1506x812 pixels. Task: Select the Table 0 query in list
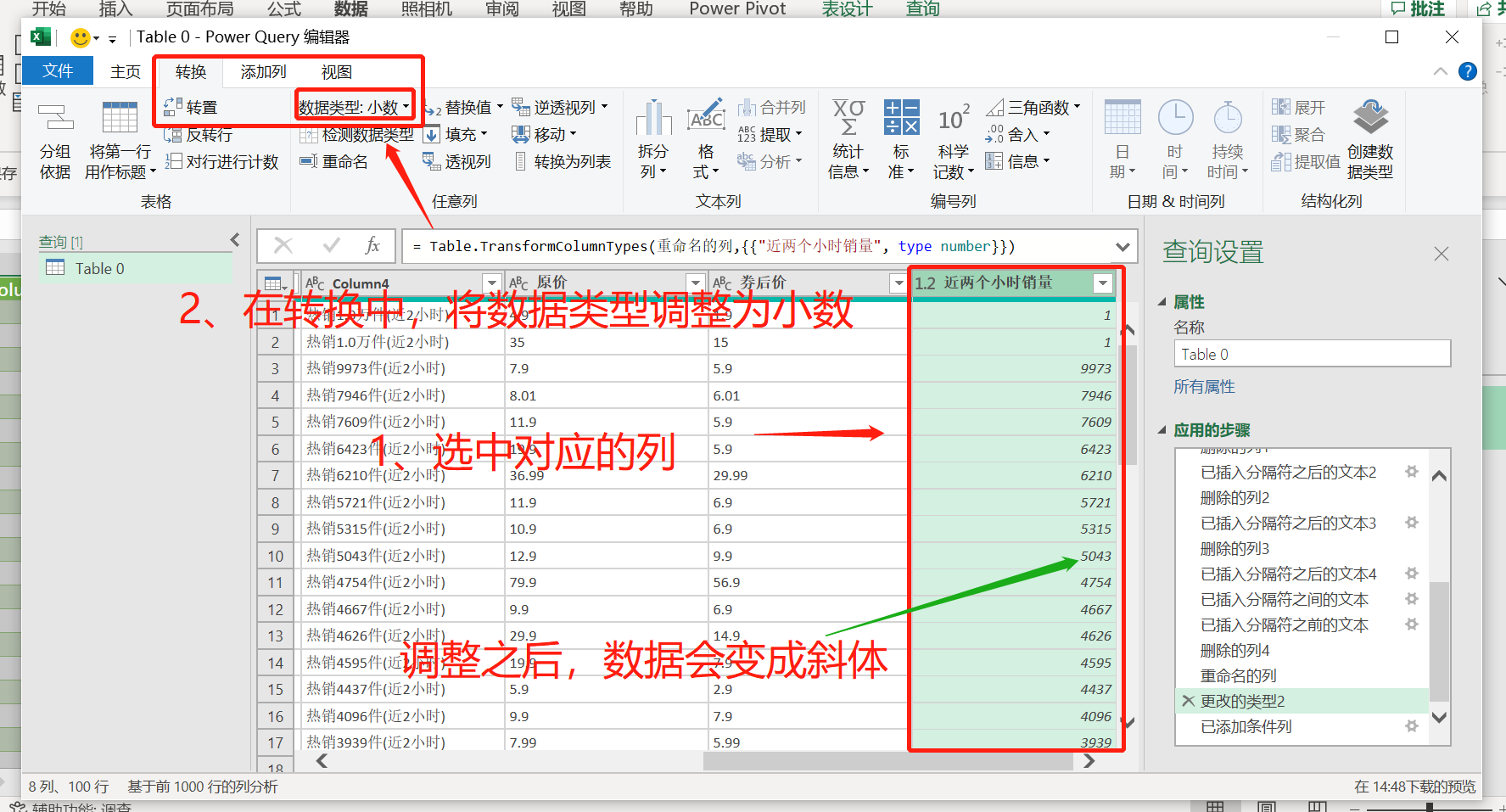[x=136, y=268]
